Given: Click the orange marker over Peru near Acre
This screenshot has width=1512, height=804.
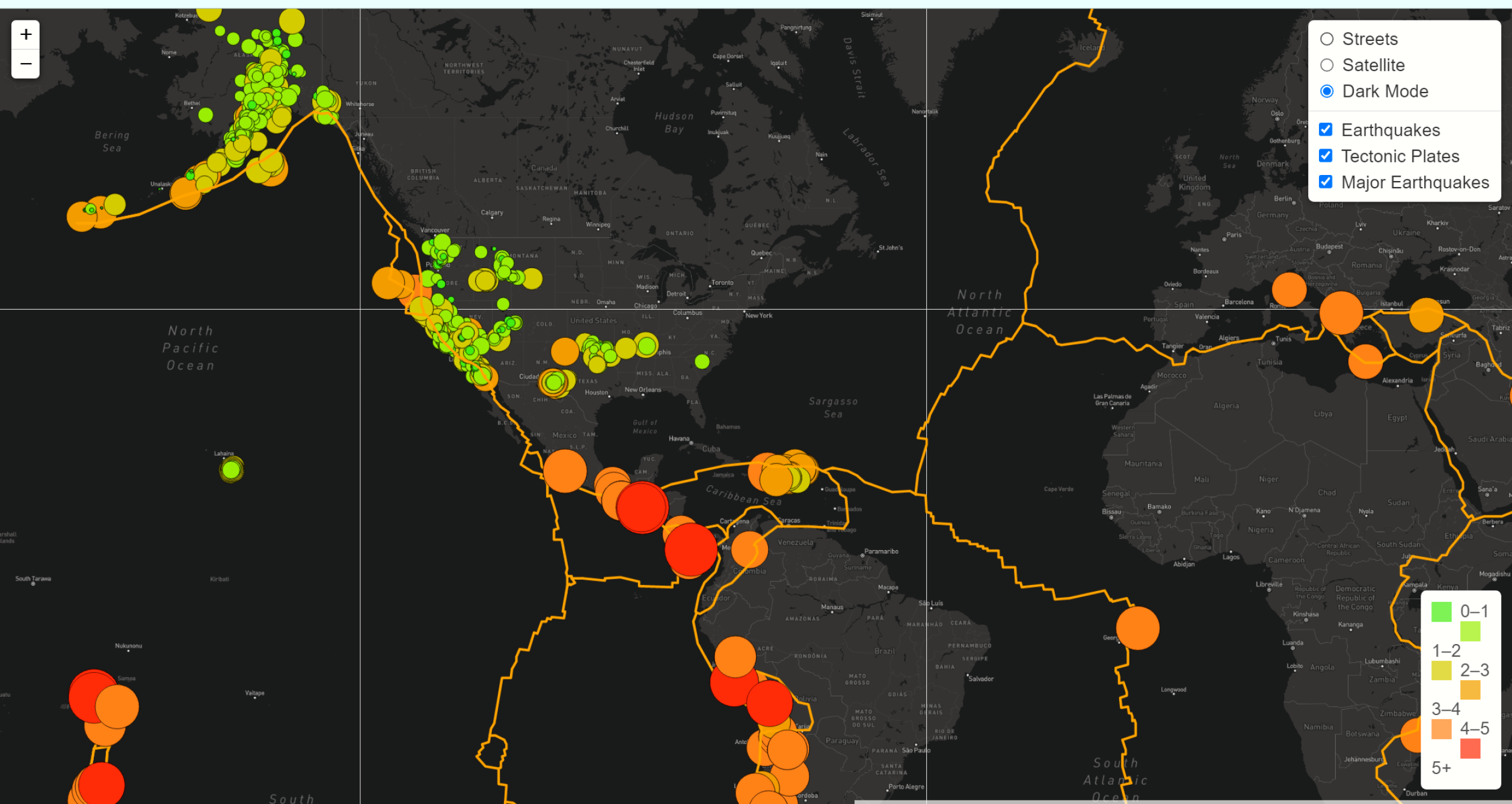Looking at the screenshot, I should (x=735, y=657).
